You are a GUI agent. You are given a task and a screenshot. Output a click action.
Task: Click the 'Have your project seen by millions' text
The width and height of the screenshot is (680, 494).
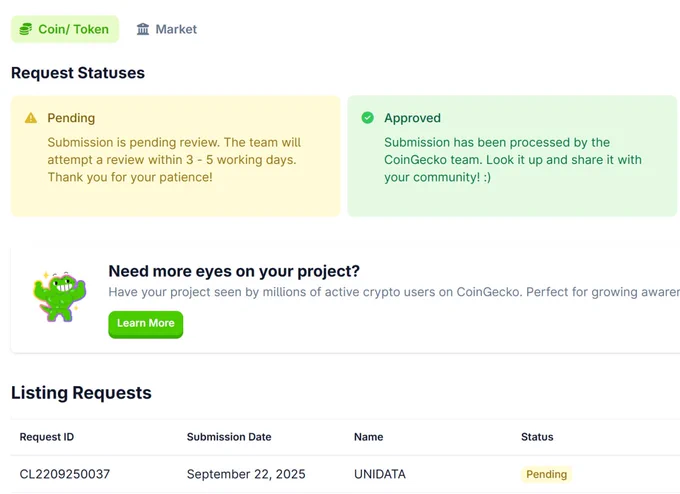(x=394, y=292)
